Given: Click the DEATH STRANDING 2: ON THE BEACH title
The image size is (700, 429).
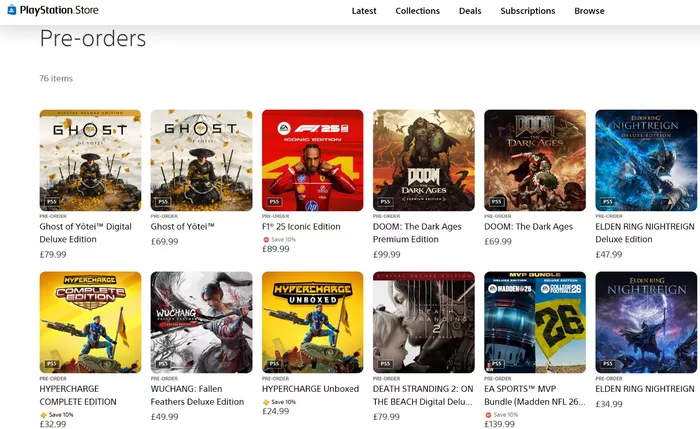Looking at the screenshot, I should click(x=423, y=396).
